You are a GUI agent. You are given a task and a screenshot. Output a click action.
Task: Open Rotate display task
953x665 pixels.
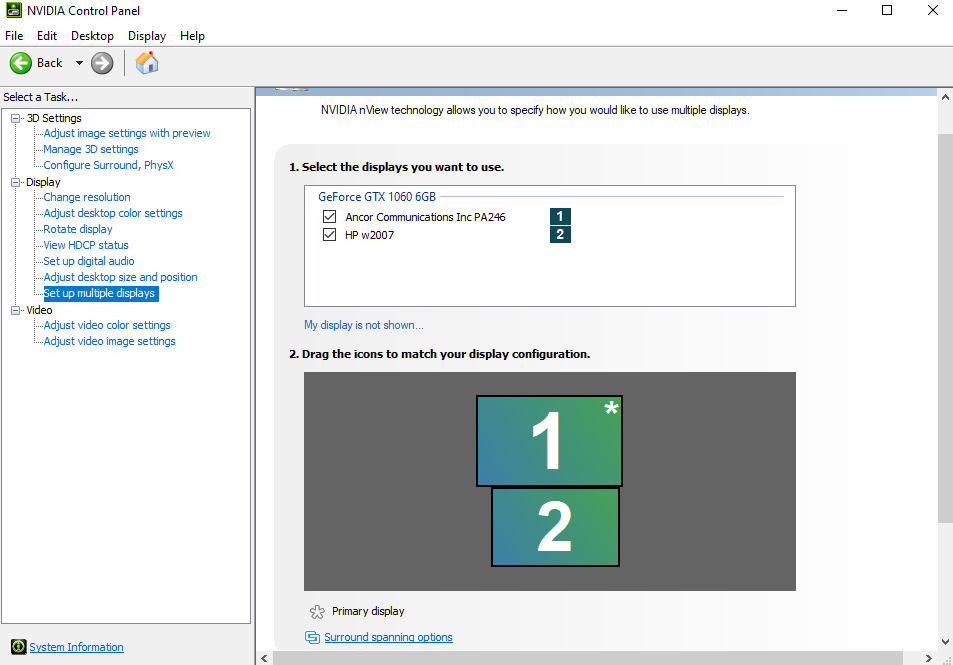78,229
